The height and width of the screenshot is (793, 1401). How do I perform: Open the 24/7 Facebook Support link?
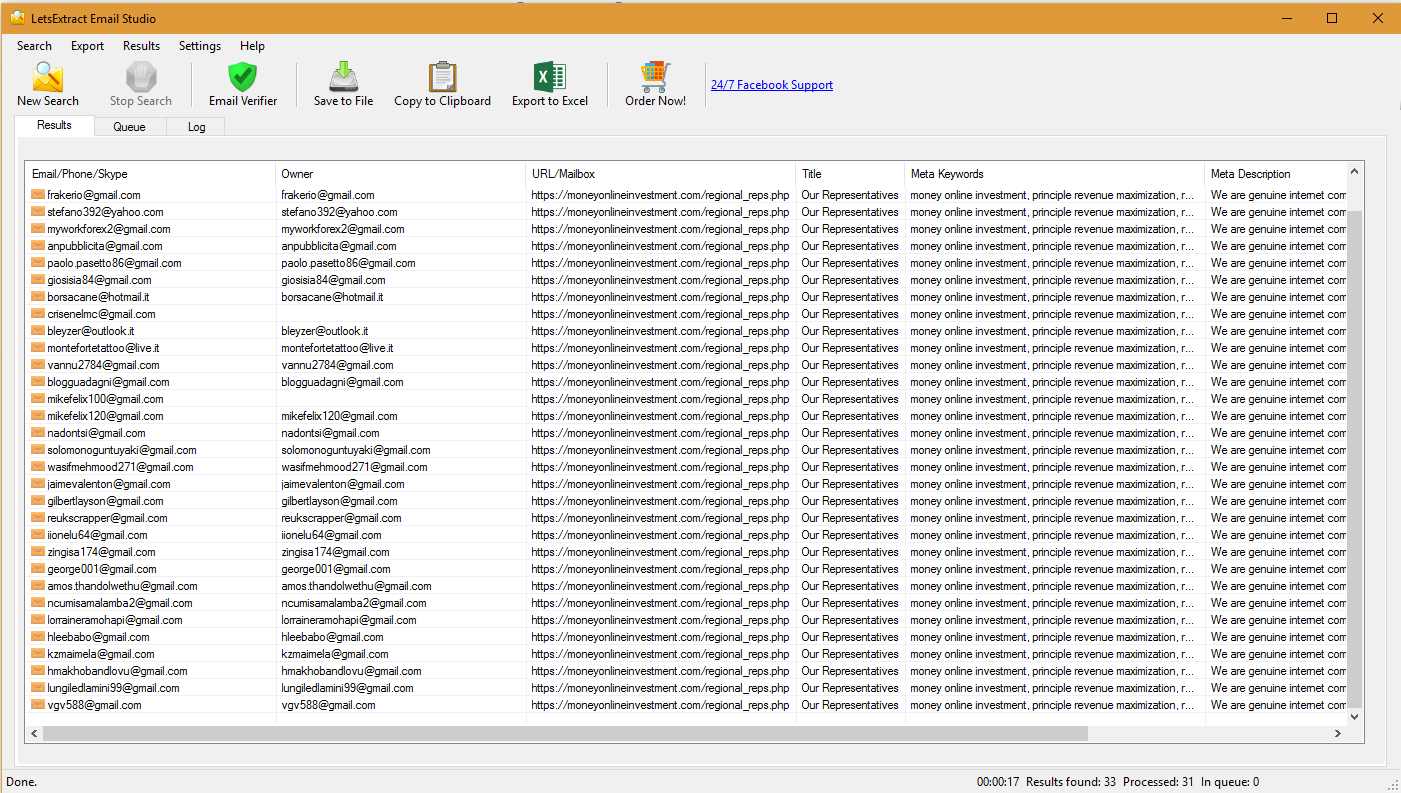point(771,85)
